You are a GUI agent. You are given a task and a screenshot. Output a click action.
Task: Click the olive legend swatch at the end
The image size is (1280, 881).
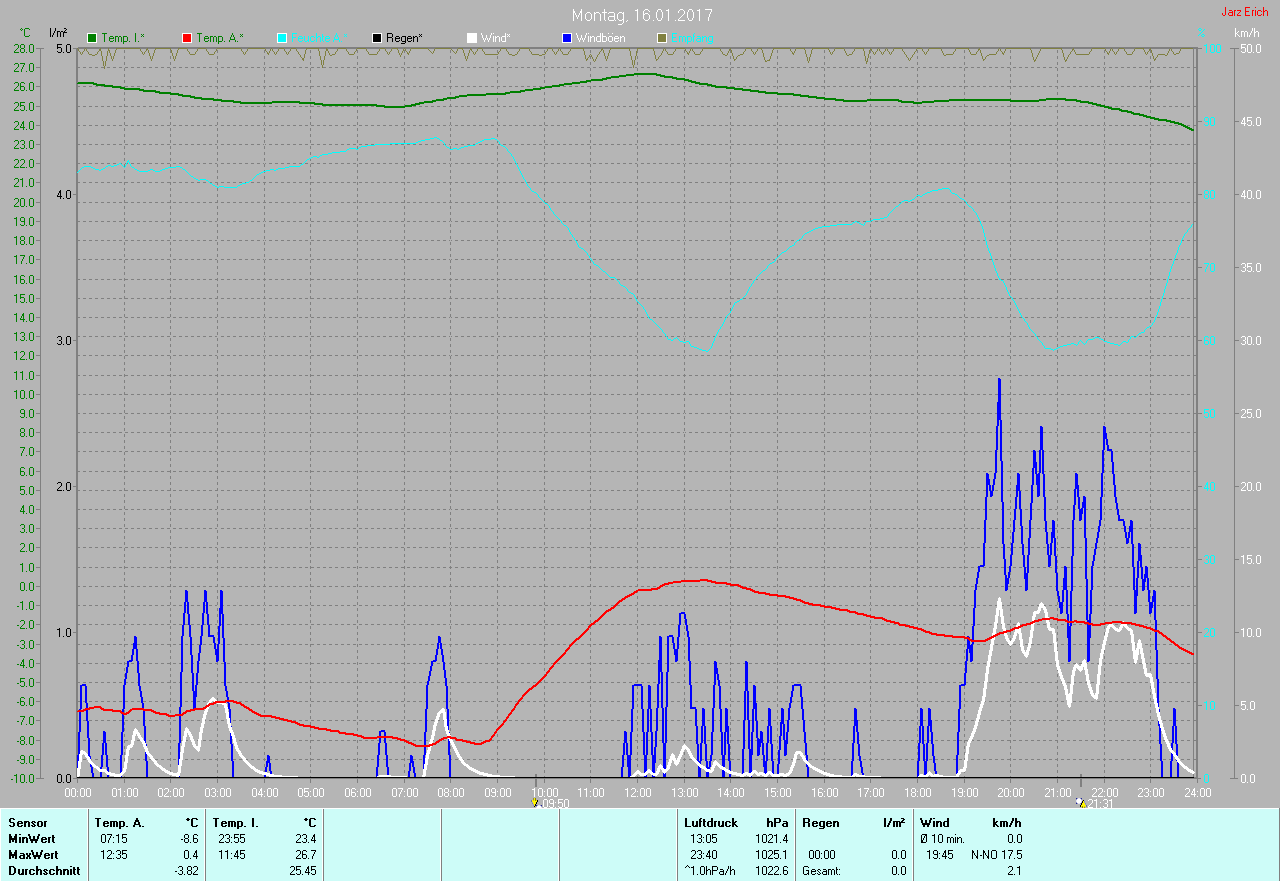click(x=661, y=38)
